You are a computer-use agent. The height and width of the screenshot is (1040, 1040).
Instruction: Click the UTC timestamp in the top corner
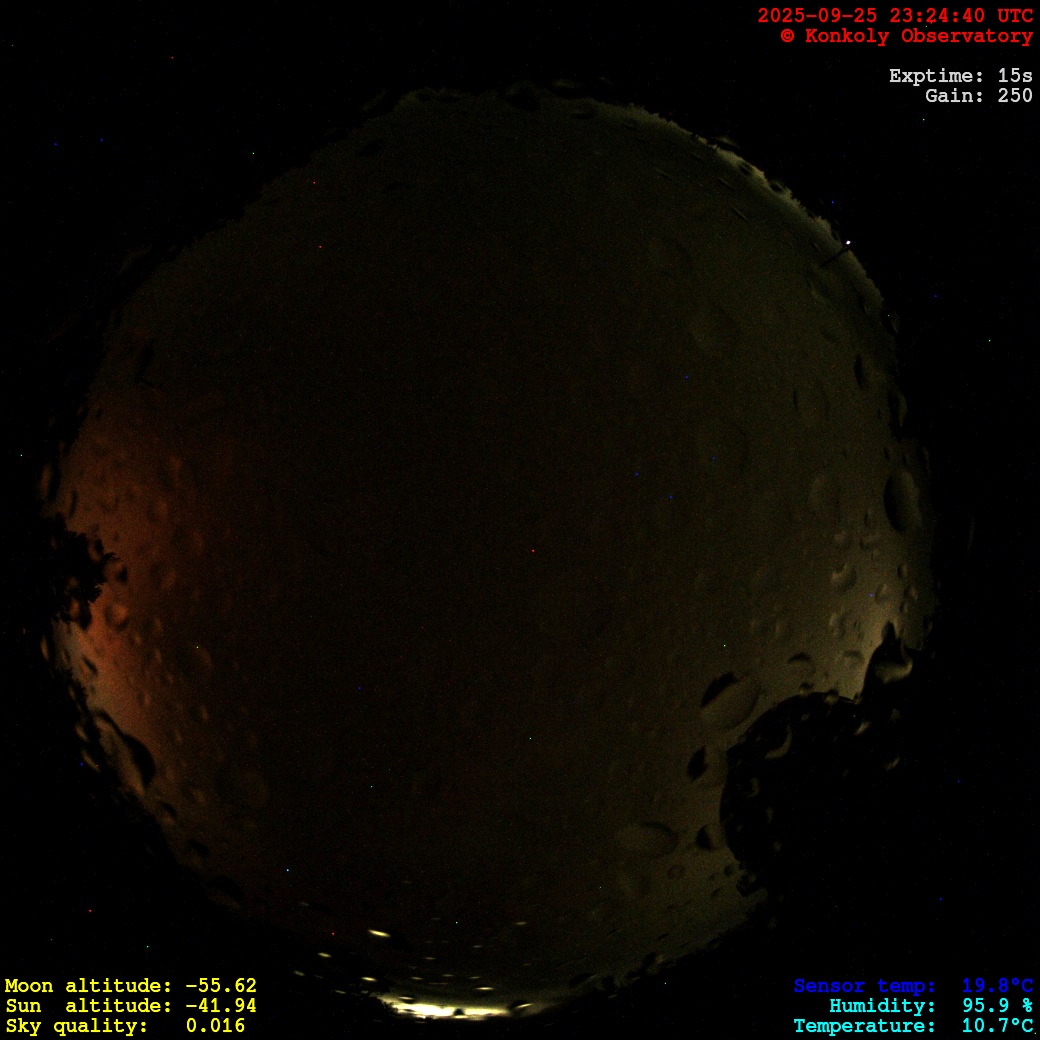(895, 16)
